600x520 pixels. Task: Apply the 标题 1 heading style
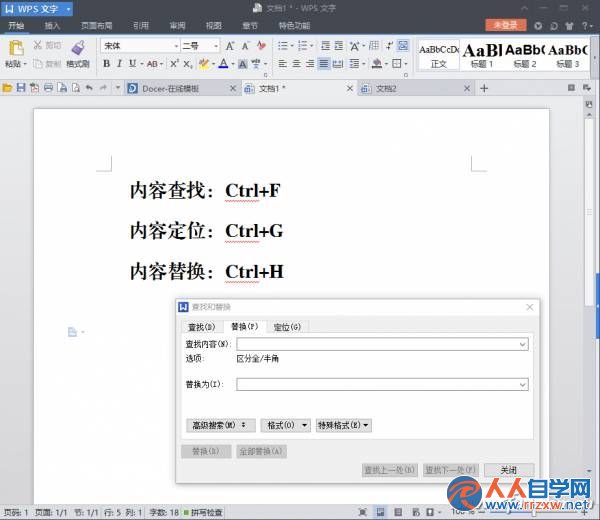click(481, 56)
